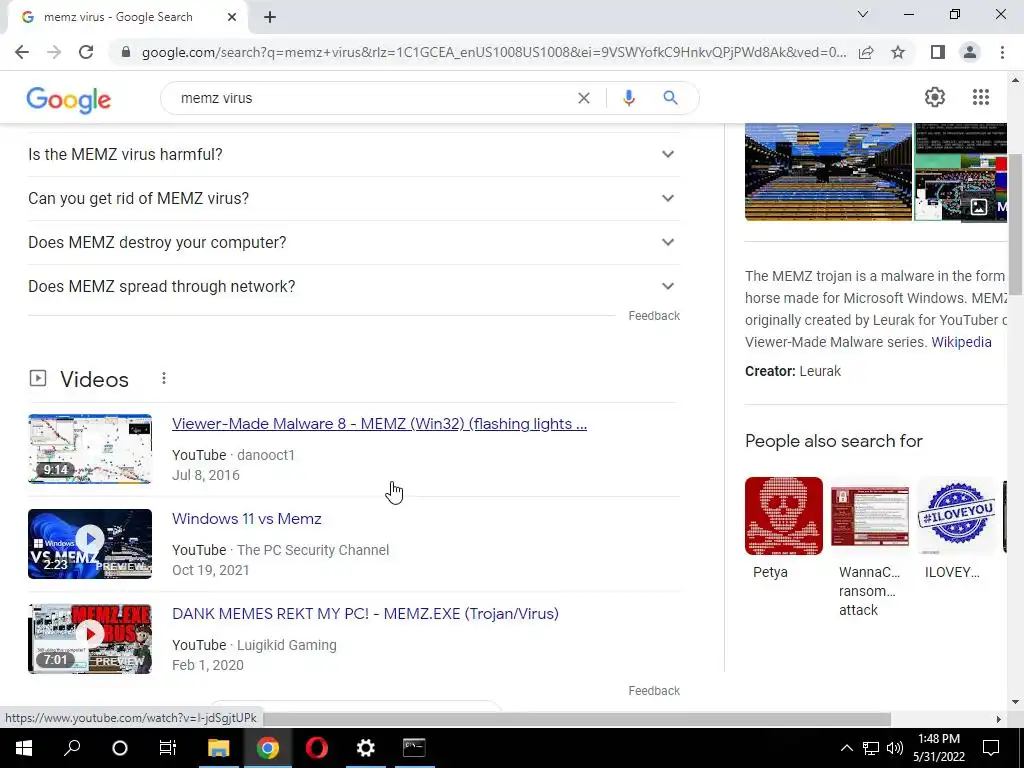Image resolution: width=1024 pixels, height=768 pixels.
Task: Open Task View on taskbar
Action: pyautogui.click(x=168, y=748)
